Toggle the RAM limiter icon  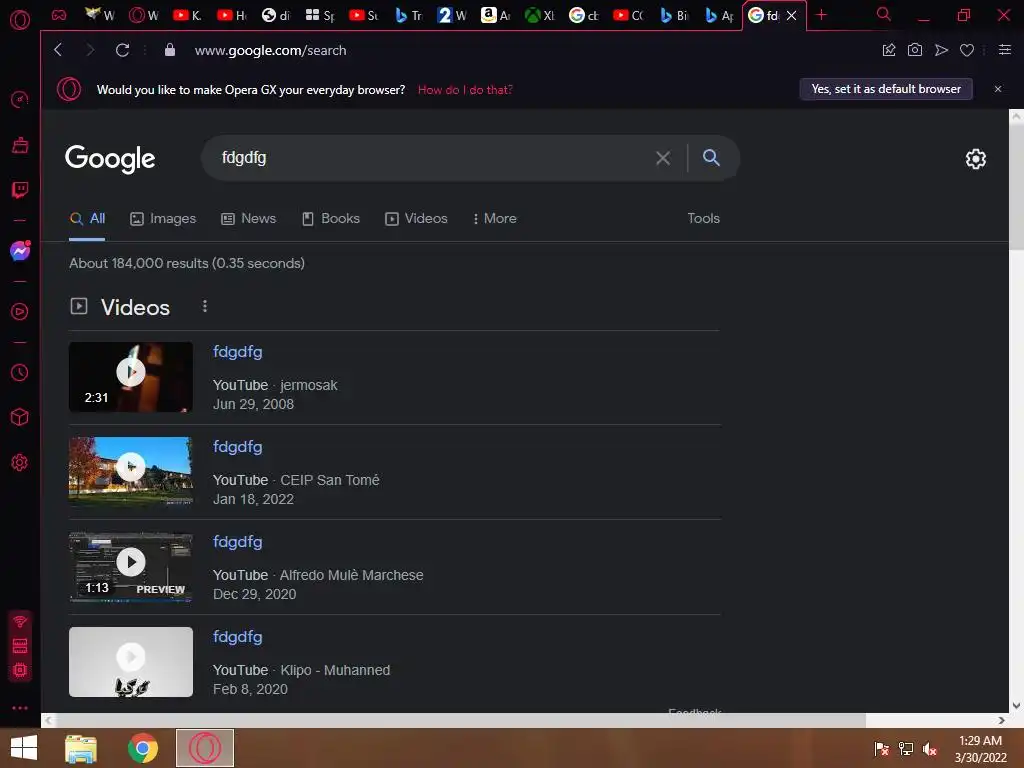click(20, 646)
